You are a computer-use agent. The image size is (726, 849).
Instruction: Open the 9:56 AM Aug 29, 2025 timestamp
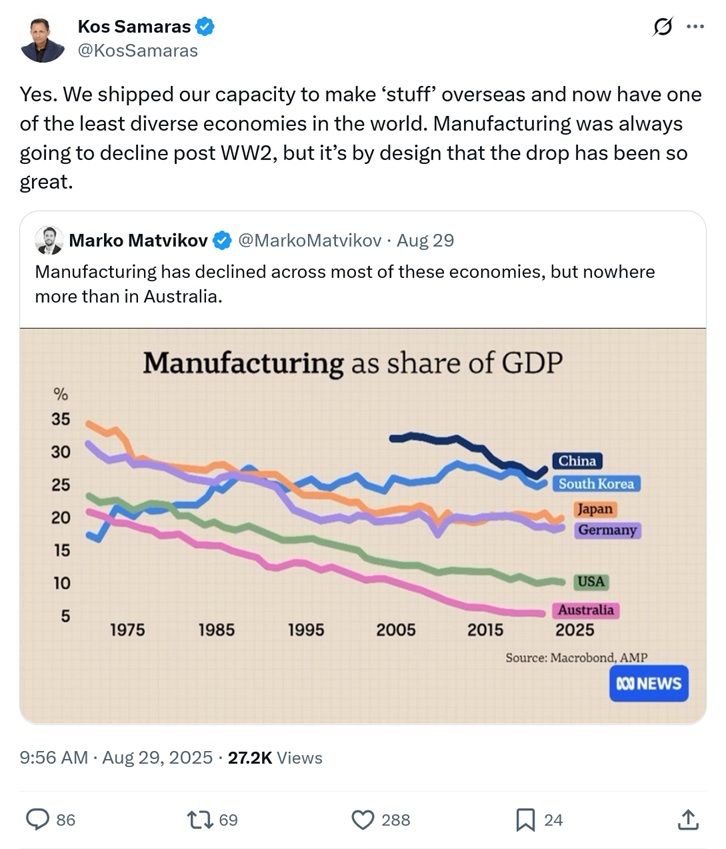(115, 758)
